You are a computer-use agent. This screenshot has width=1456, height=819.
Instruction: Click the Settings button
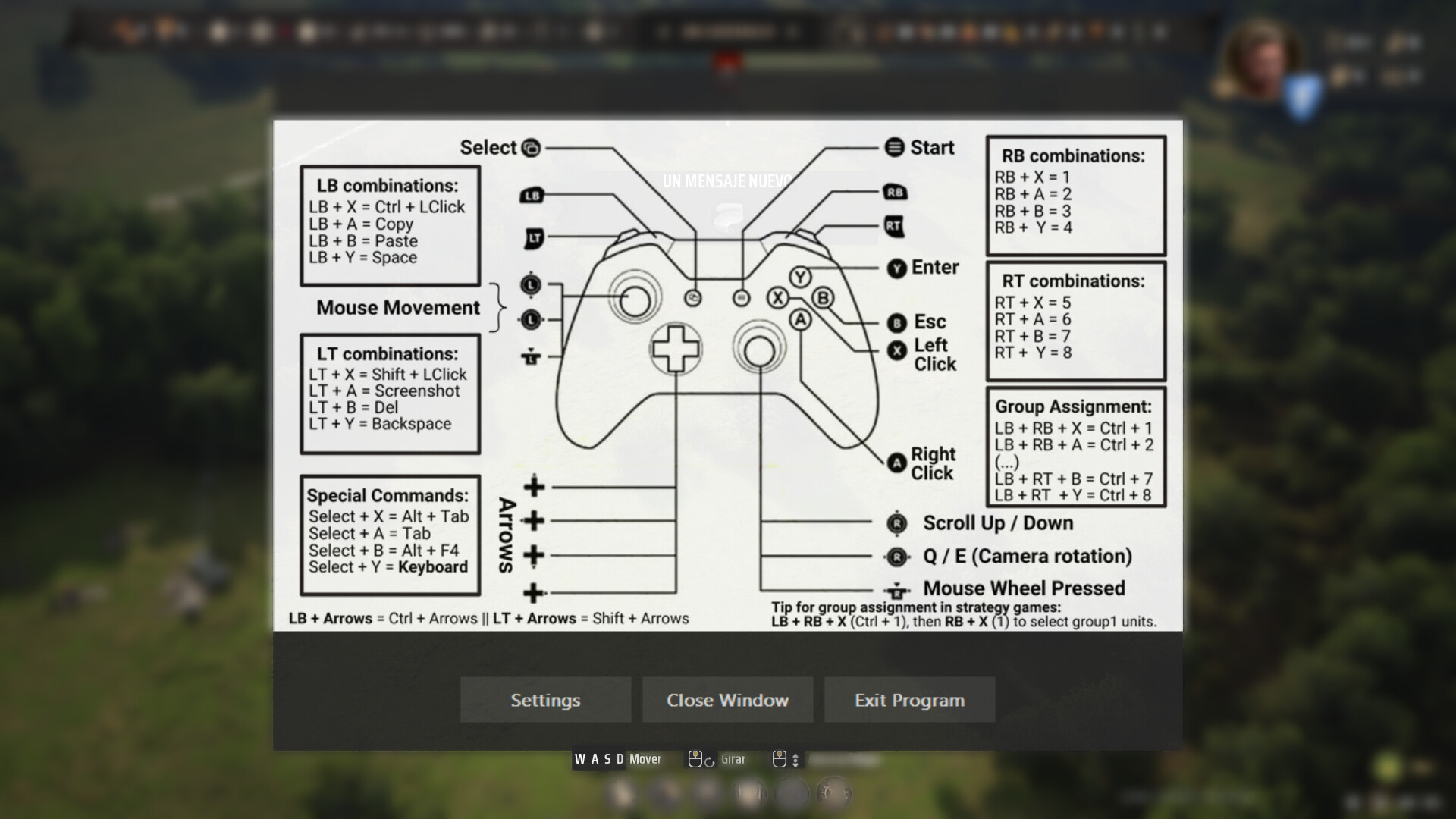[x=545, y=699]
